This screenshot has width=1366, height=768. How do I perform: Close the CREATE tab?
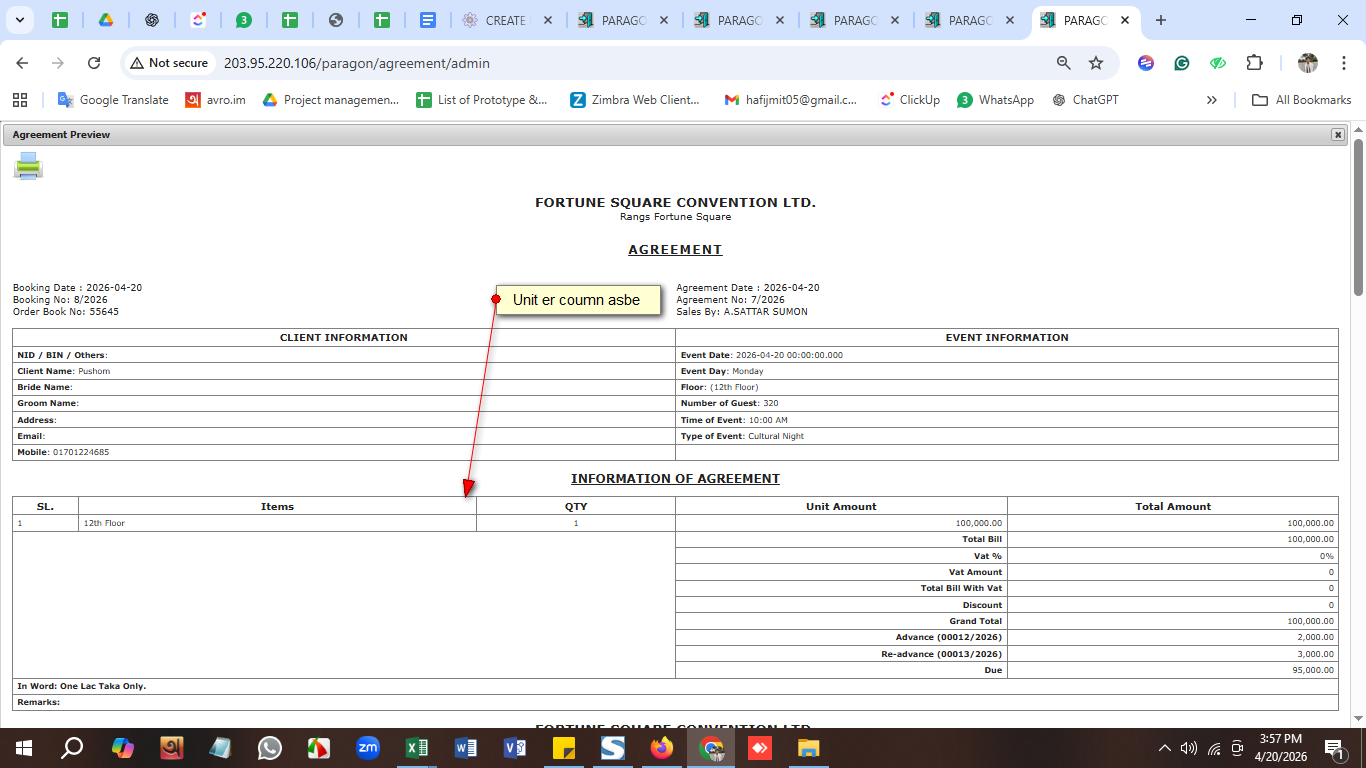coord(547,20)
